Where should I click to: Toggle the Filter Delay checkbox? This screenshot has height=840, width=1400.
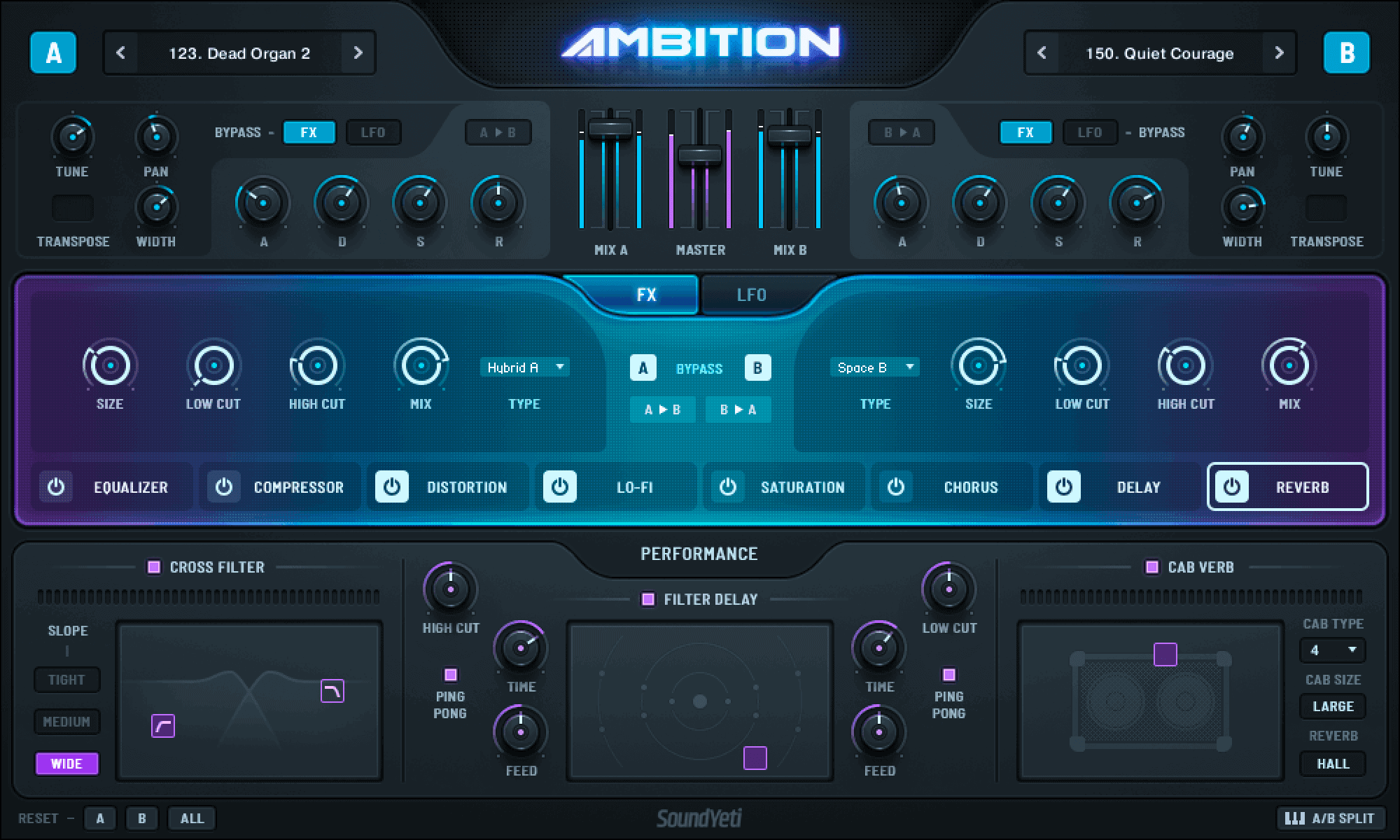click(x=648, y=599)
